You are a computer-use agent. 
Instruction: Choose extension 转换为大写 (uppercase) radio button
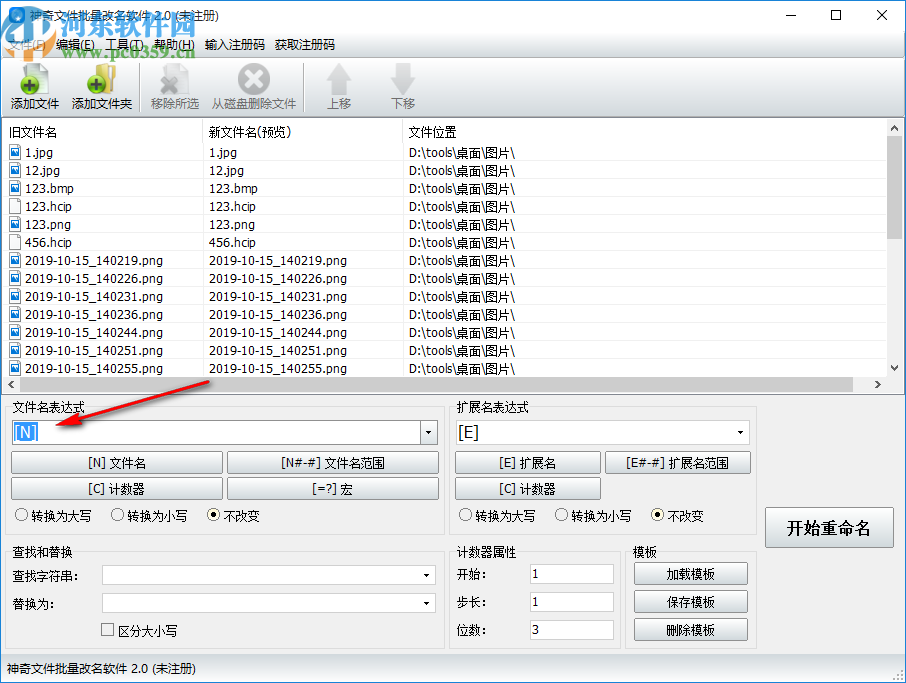[465, 514]
